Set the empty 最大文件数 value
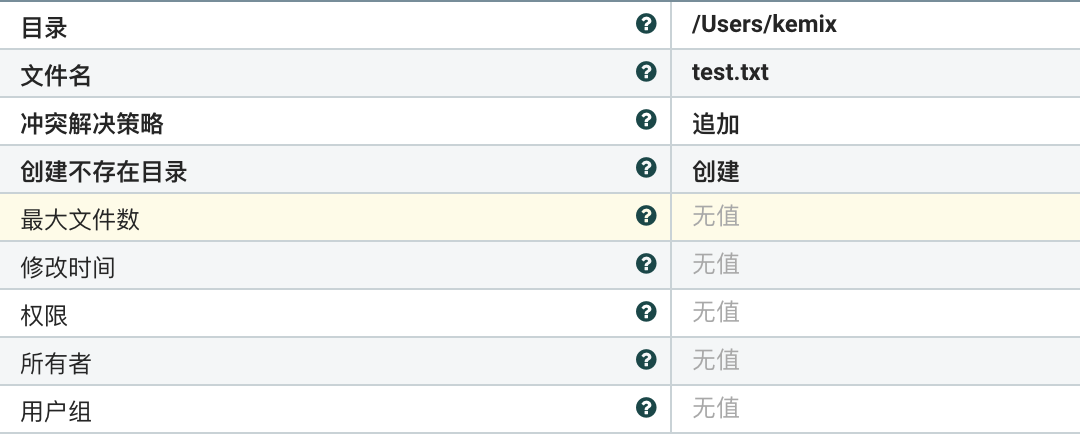1080x436 pixels. 716,216
